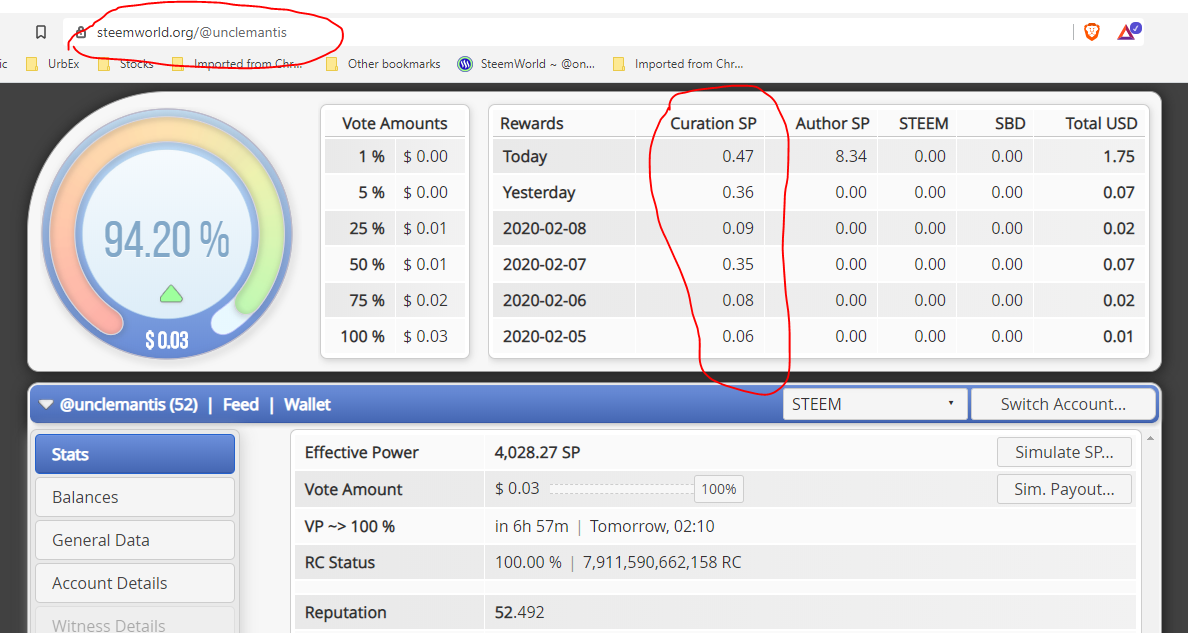Viewport: 1188px width, 633px height.
Task: Open Brave Rewards triangle icon
Action: pyautogui.click(x=1128, y=31)
